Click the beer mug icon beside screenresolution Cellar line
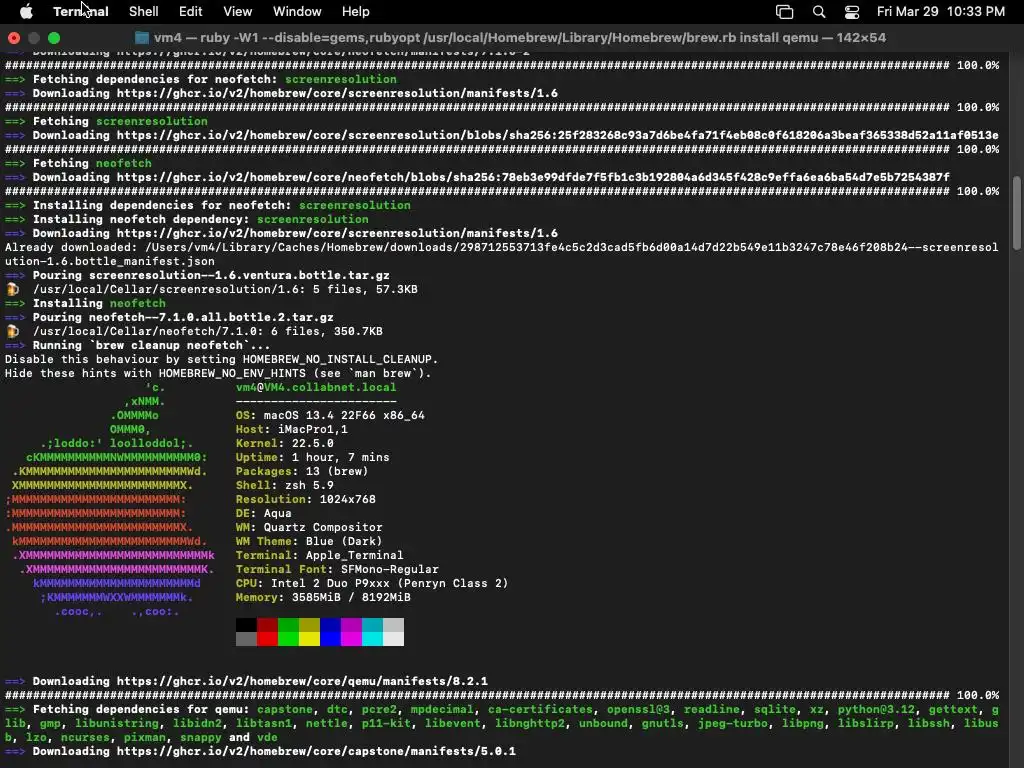1024x768 pixels. (x=12, y=289)
